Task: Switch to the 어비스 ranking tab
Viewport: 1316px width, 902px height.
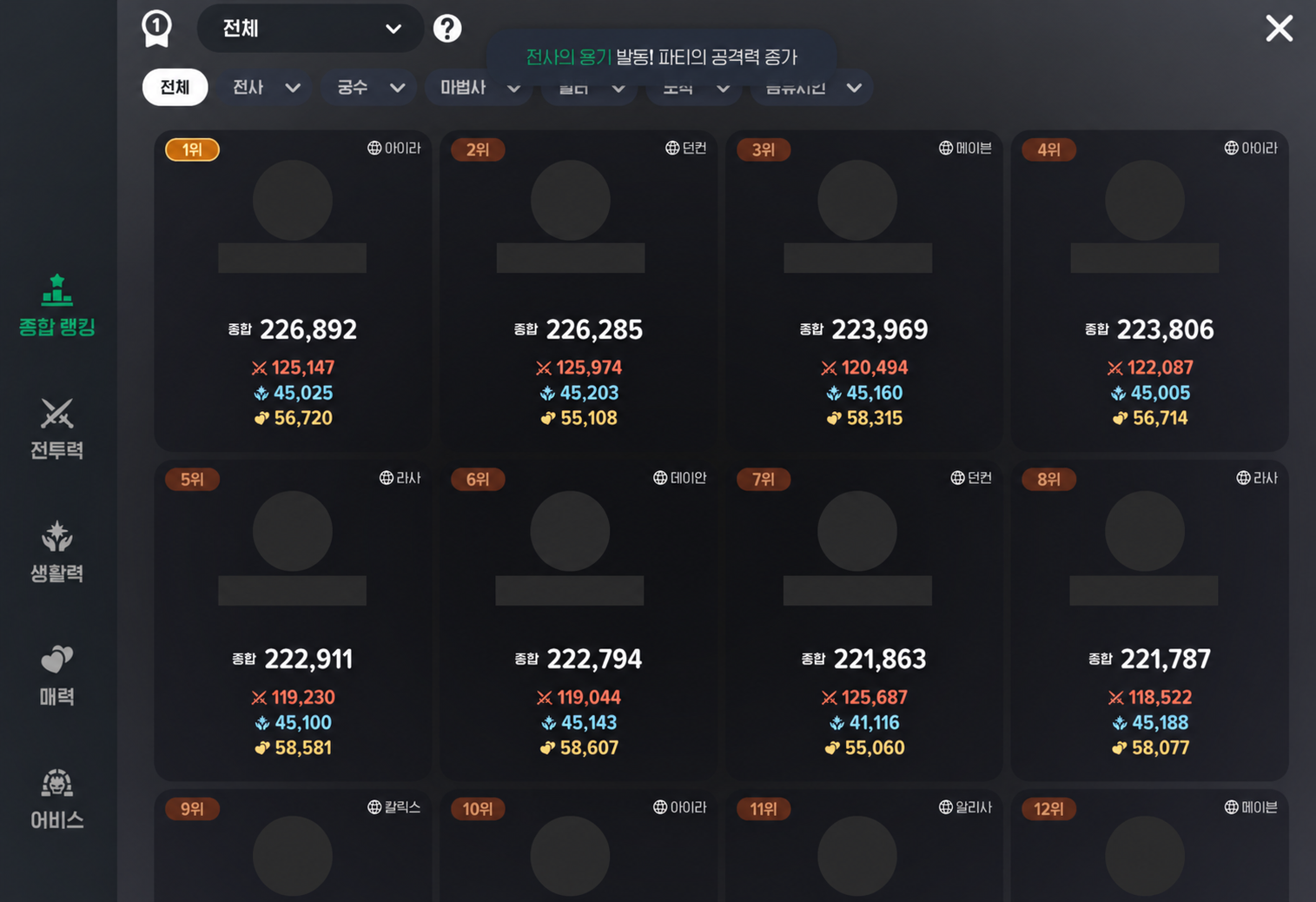Action: point(57,799)
